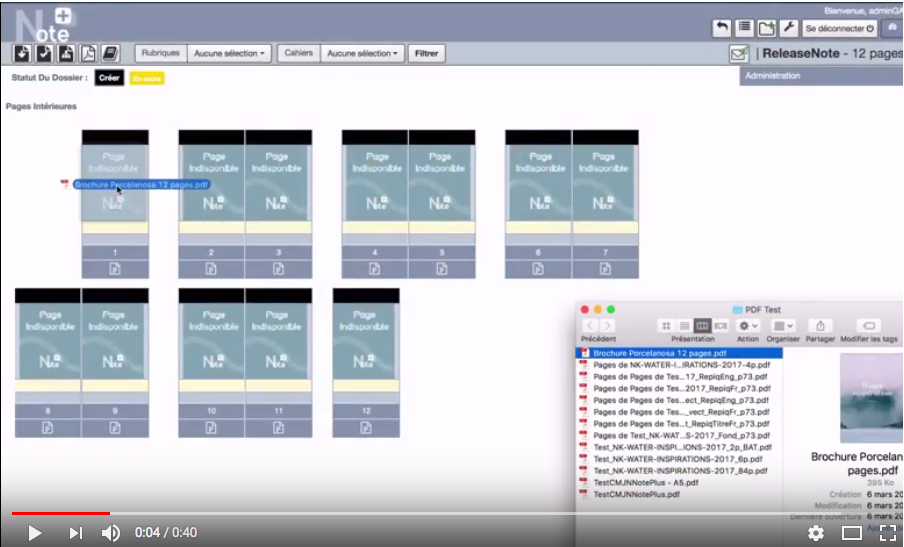Click the book icon in toolbar

(x=110, y=53)
